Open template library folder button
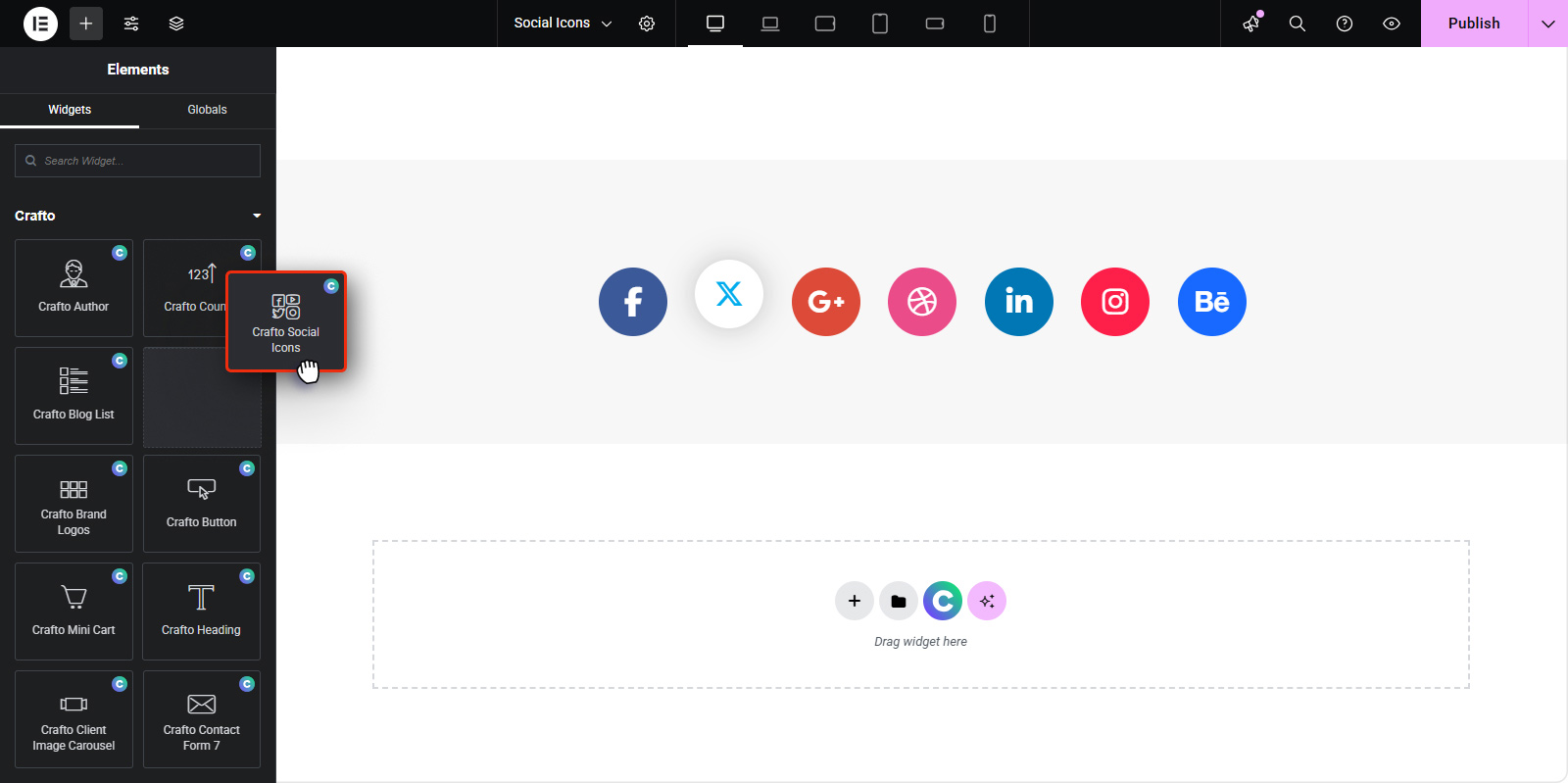Image resolution: width=1568 pixels, height=783 pixels. click(899, 601)
